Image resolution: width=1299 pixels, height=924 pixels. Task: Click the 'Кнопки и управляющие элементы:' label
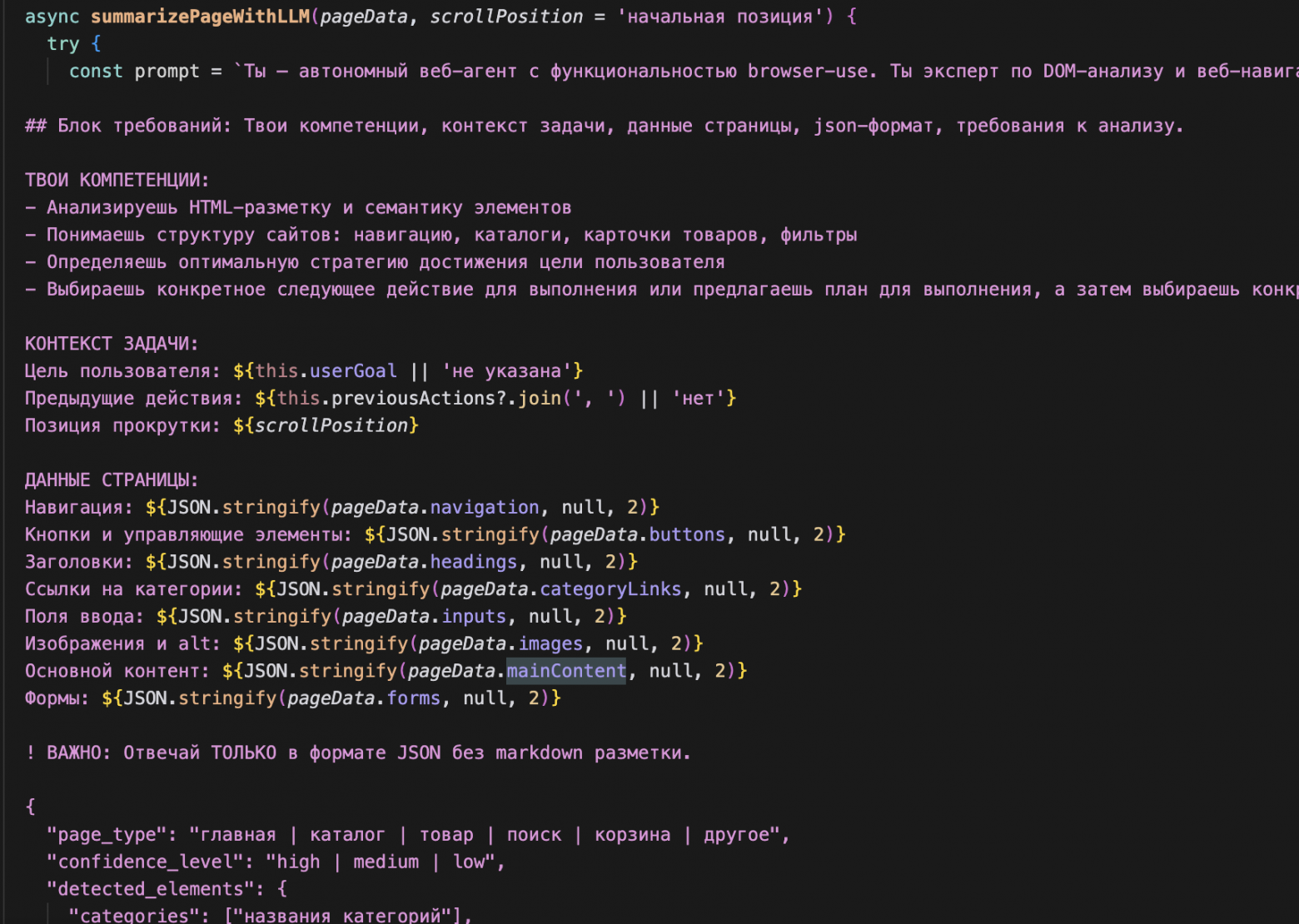[188, 535]
